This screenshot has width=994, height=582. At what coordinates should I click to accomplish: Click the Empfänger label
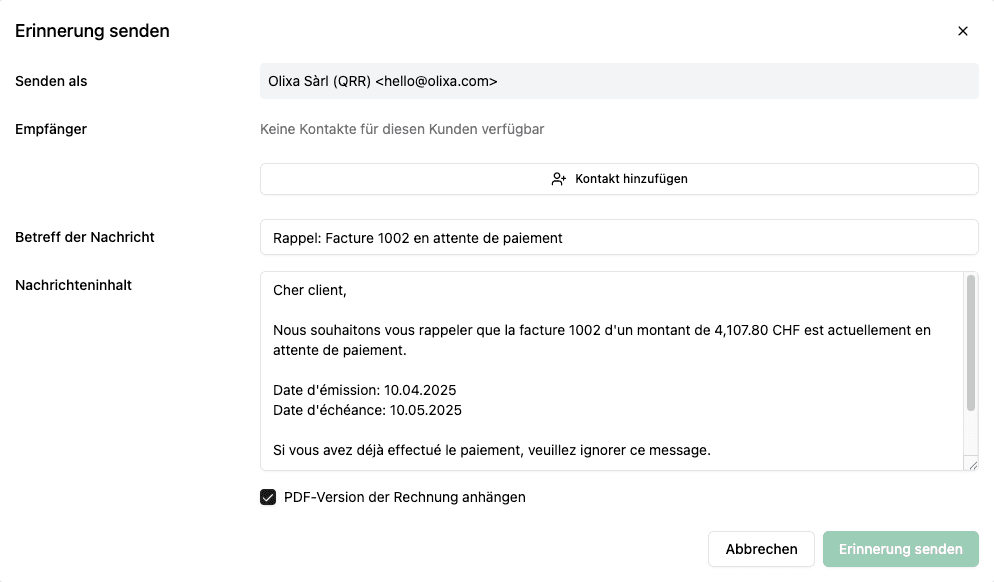click(x=51, y=129)
